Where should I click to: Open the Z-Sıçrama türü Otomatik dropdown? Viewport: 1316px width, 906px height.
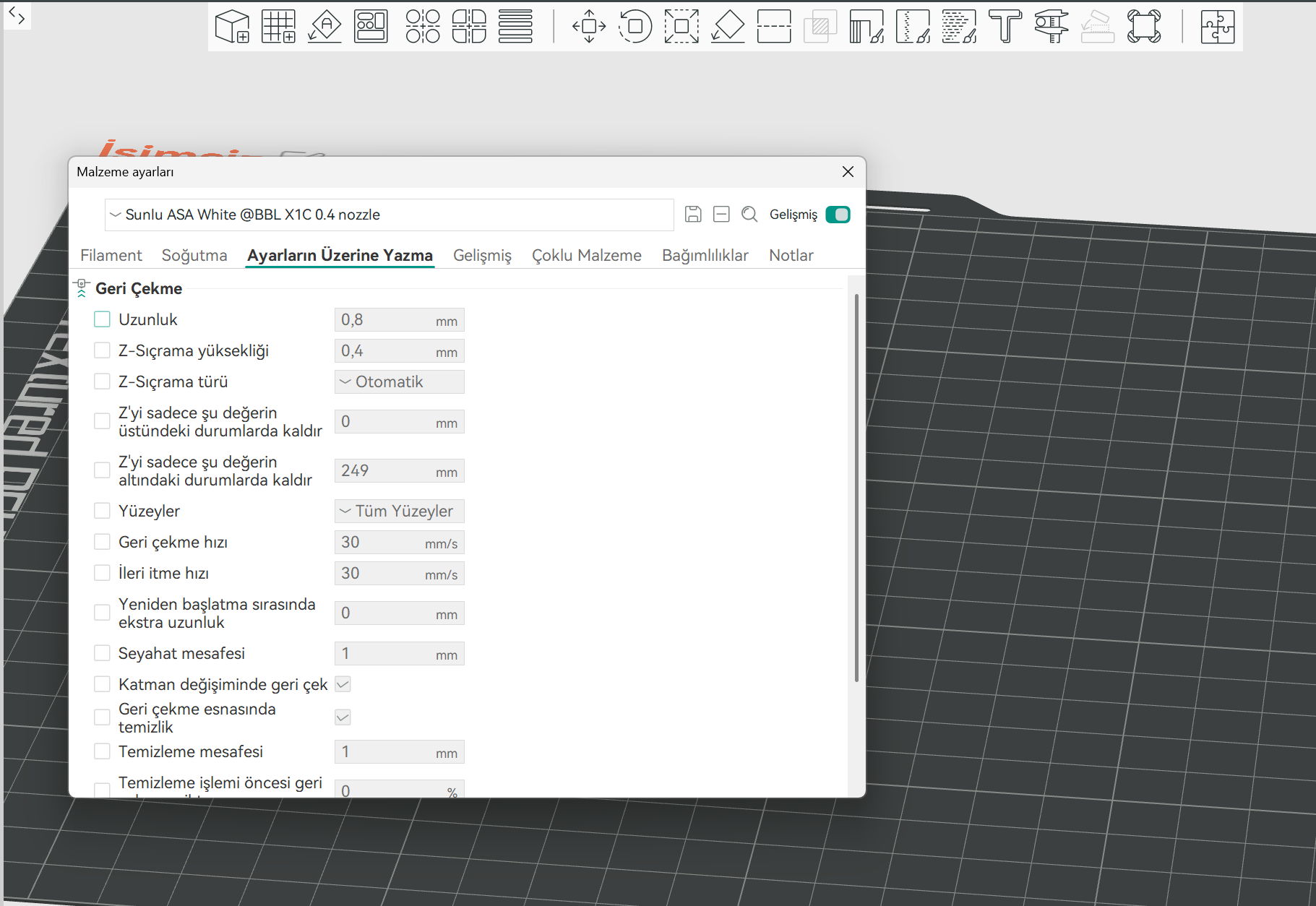(x=399, y=381)
